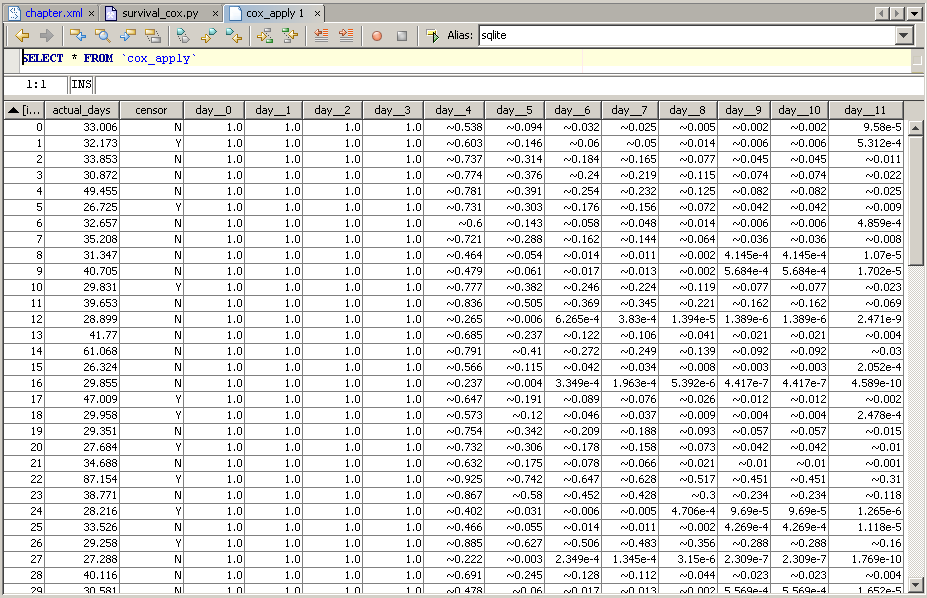The width and height of the screenshot is (927, 598).
Task: Shift line right with the indent icon
Action: point(346,35)
